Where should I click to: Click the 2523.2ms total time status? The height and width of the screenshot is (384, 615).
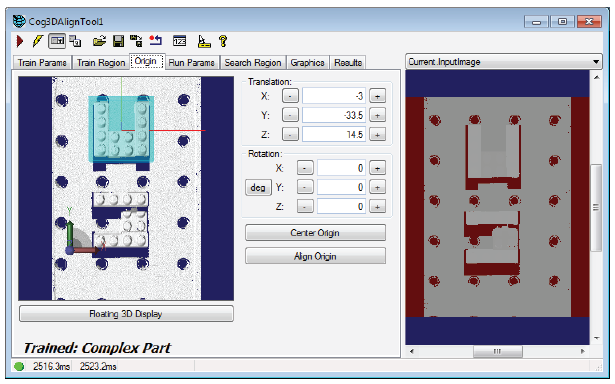(98, 366)
